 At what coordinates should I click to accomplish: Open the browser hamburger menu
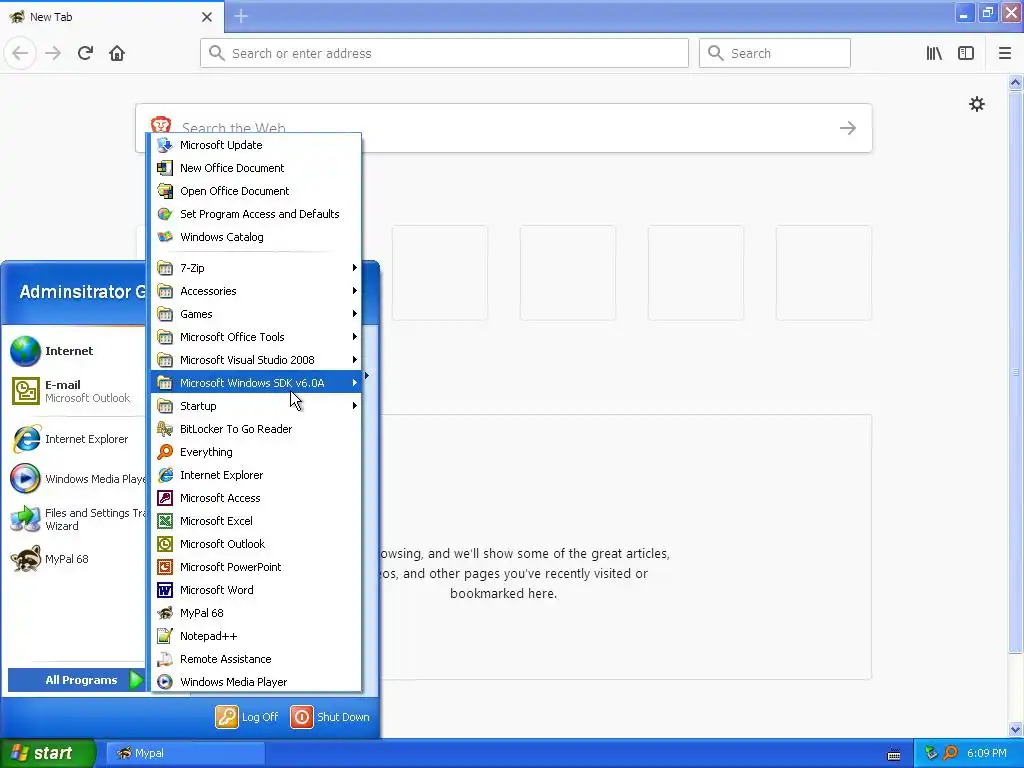1004,53
